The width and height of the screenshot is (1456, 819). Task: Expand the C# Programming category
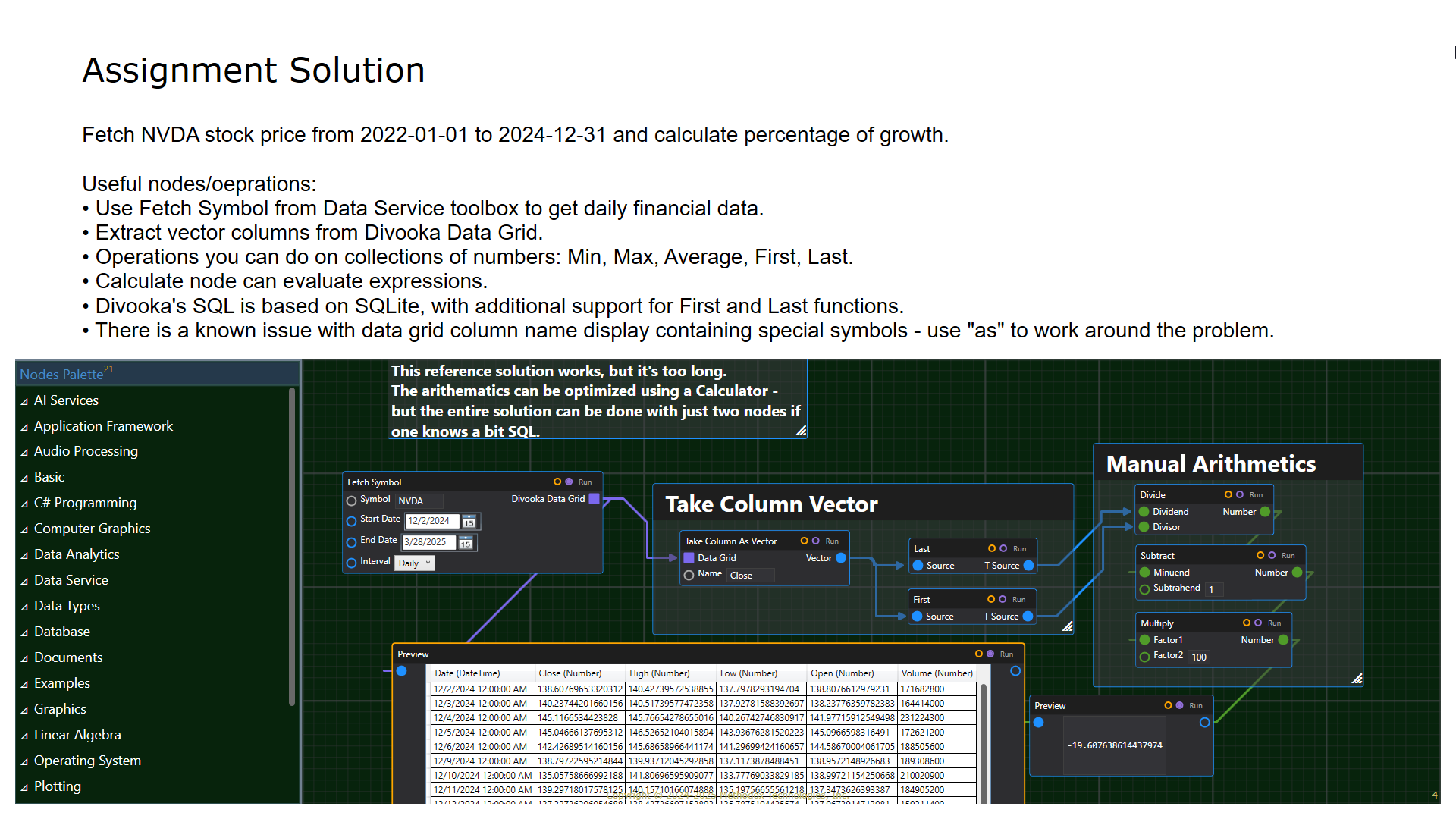(24, 504)
